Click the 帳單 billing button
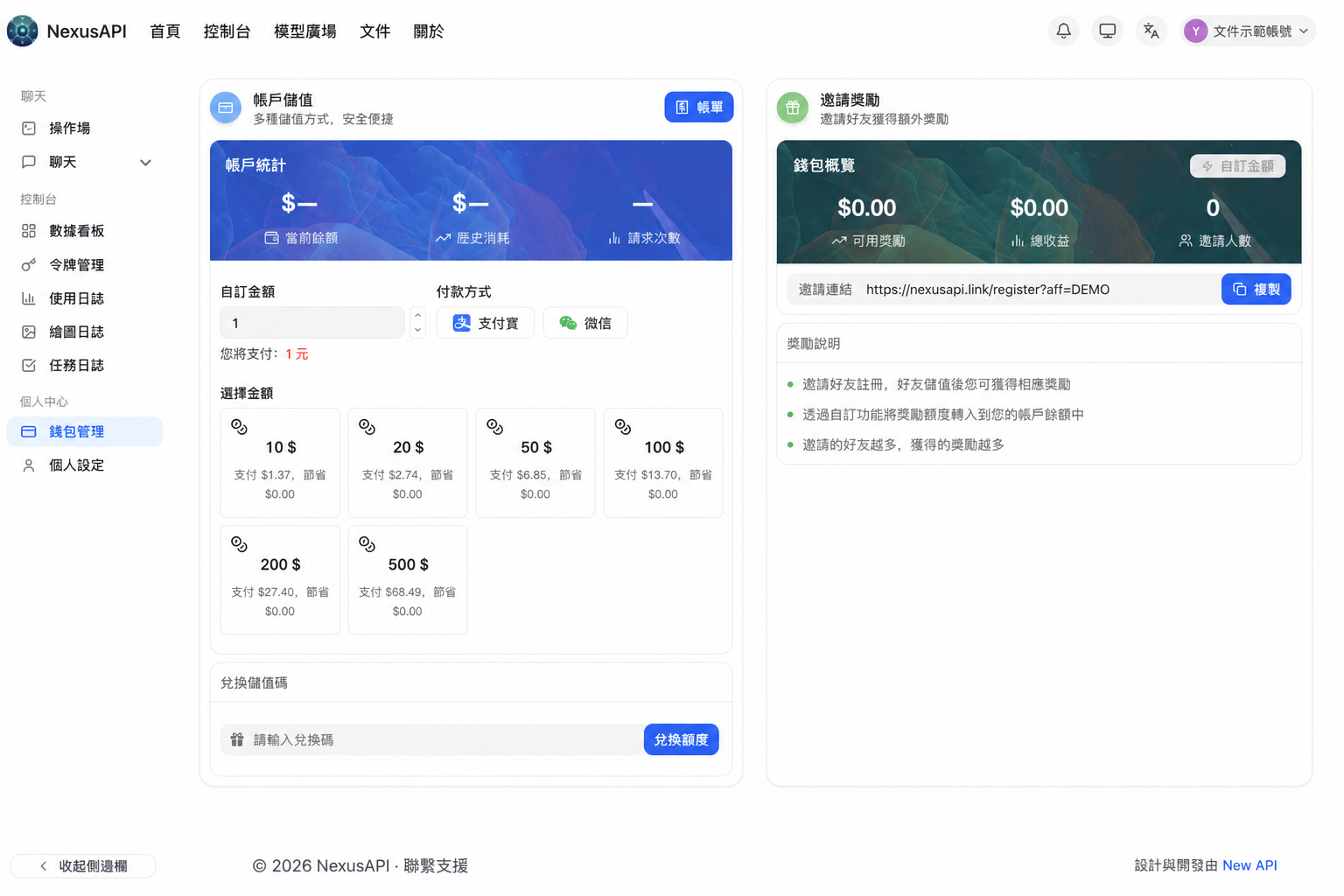This screenshot has width=1344, height=896. 698,107
